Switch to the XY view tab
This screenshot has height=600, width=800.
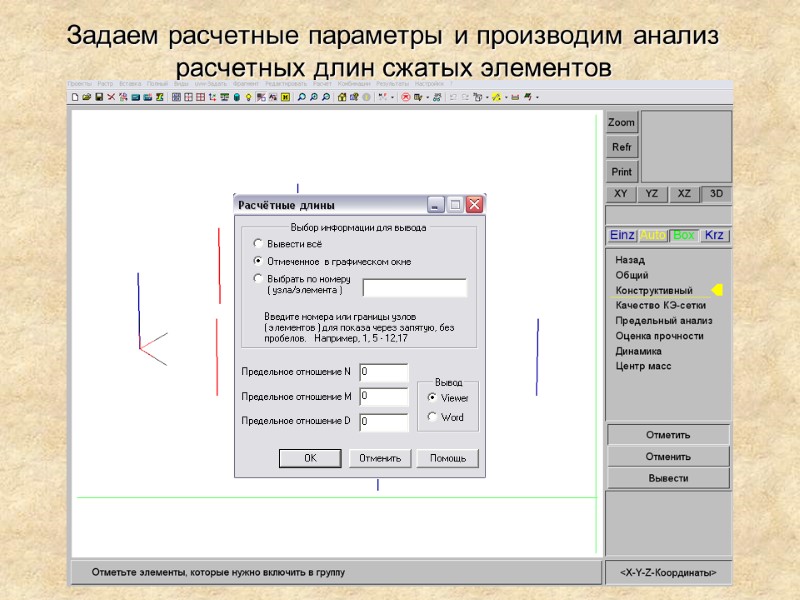tap(621, 194)
